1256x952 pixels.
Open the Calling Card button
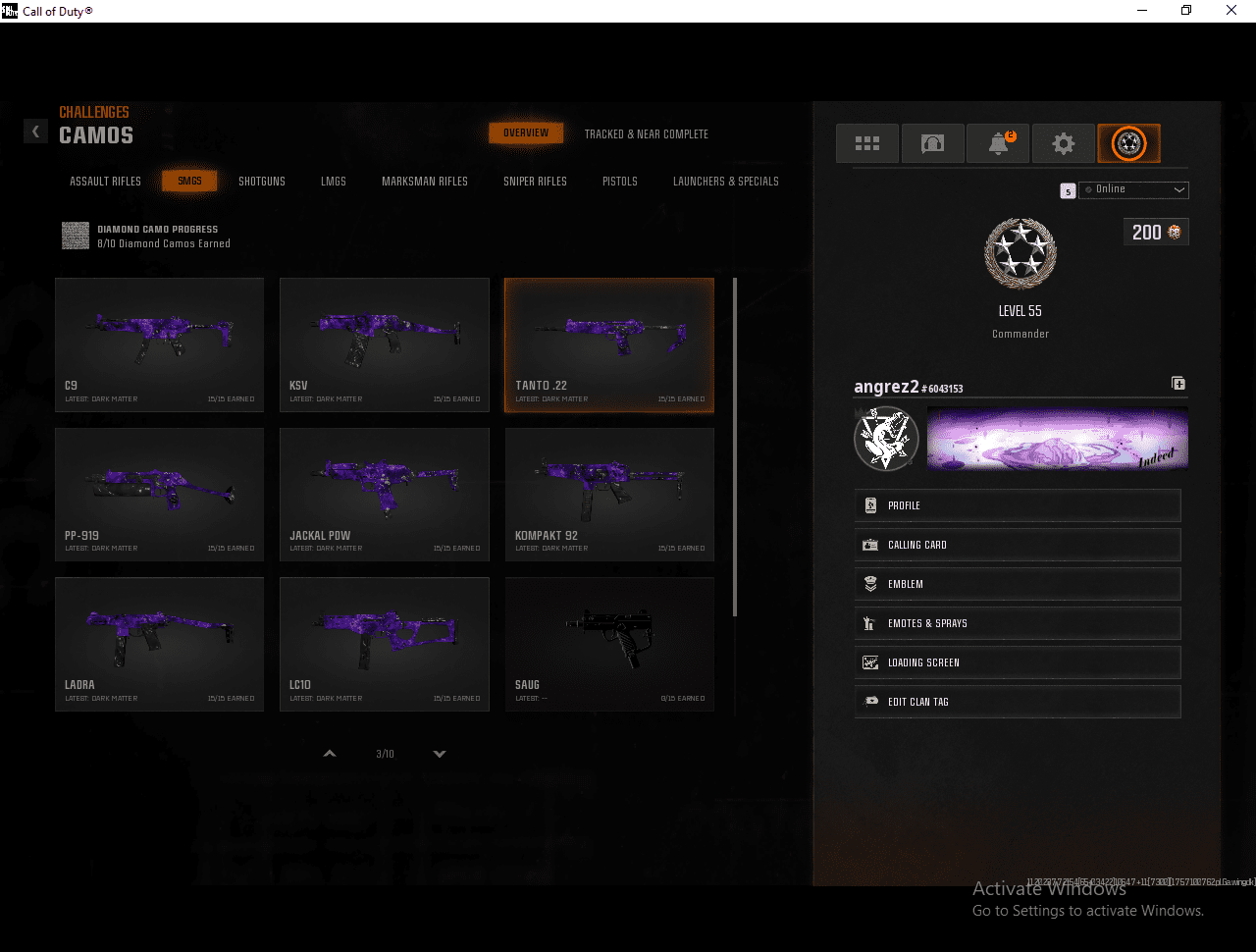(1017, 545)
